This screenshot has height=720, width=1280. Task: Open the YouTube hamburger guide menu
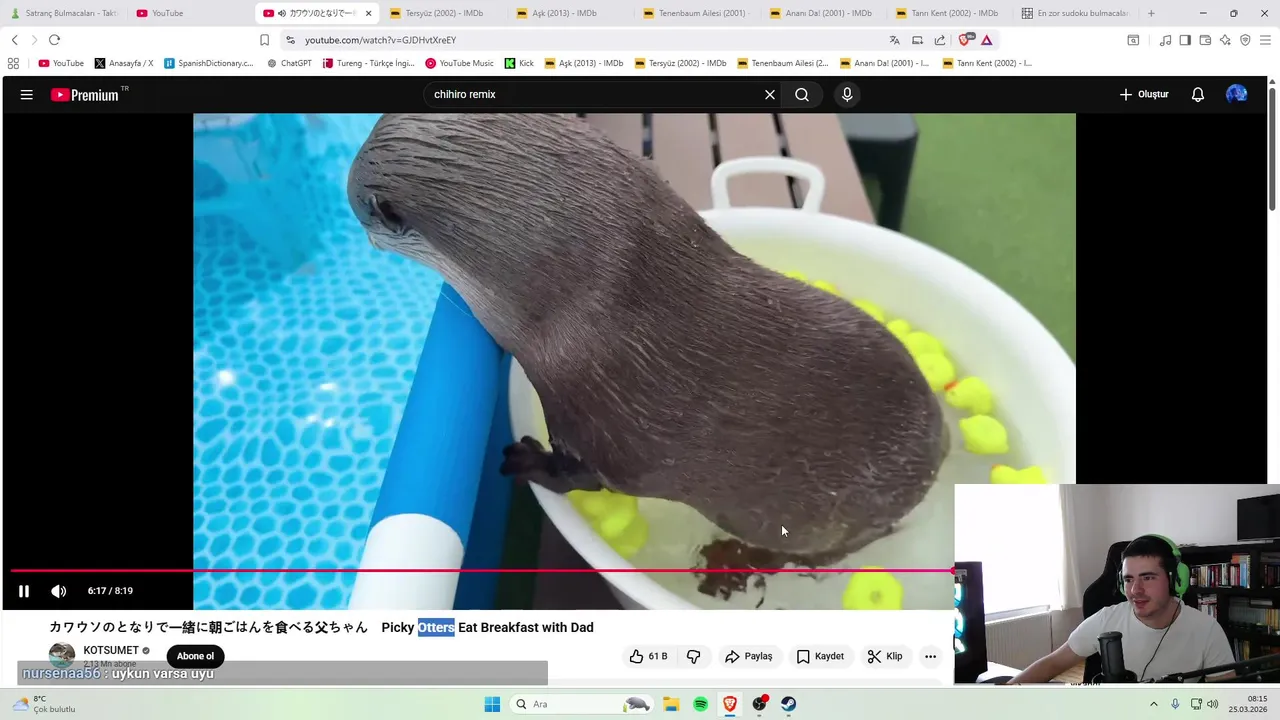pos(27,94)
